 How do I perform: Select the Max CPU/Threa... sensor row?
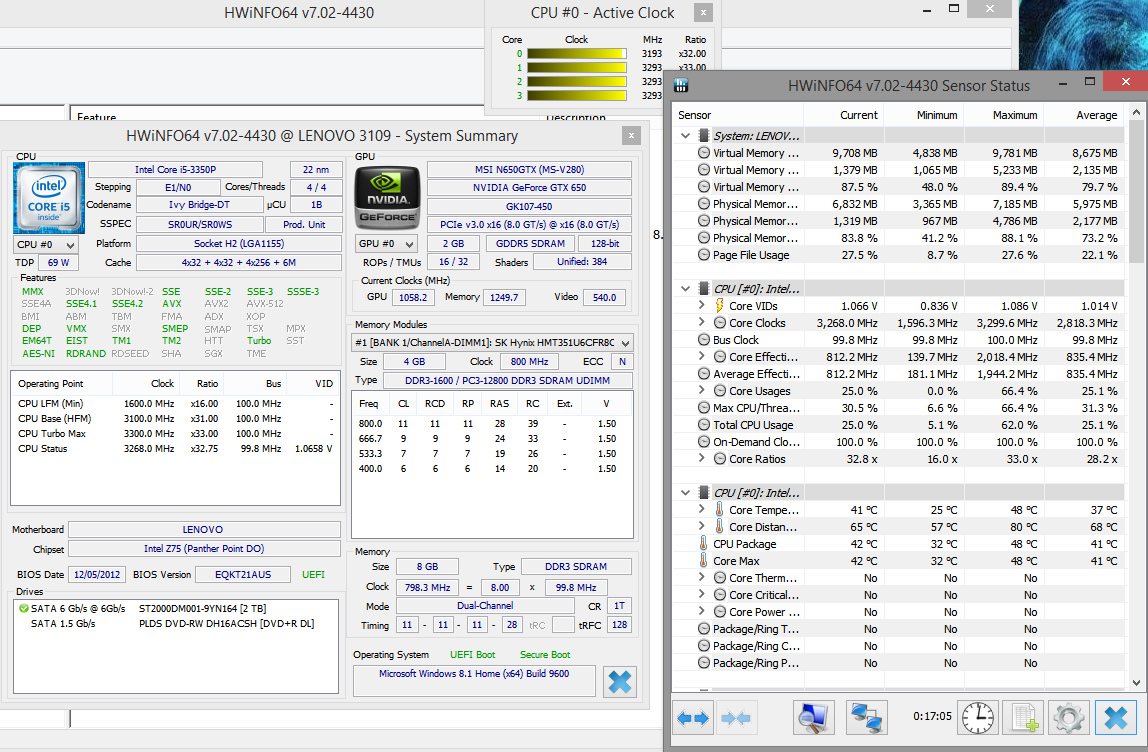(x=899, y=408)
